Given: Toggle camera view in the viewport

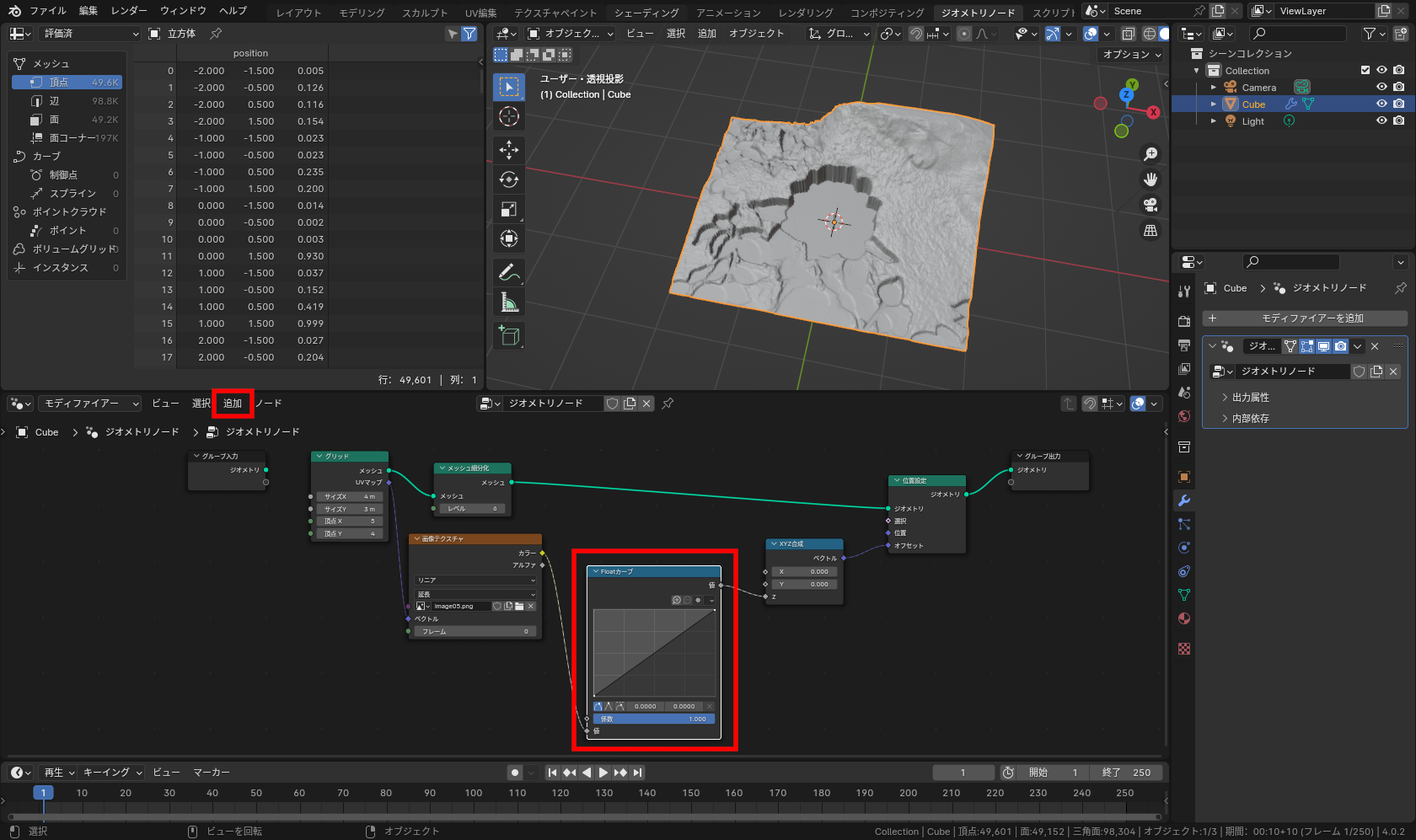Looking at the screenshot, I should (1150, 205).
